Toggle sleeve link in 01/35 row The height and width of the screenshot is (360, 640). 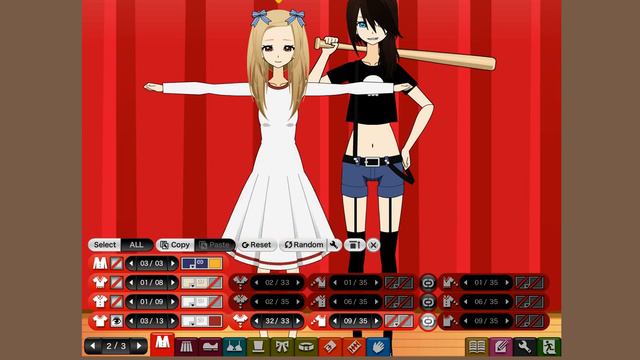pyautogui.click(x=428, y=282)
